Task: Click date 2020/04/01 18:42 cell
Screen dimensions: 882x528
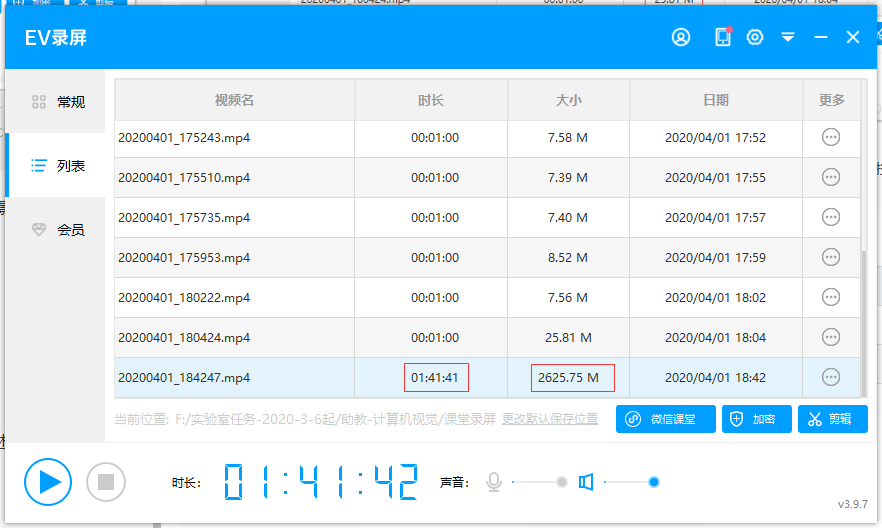Action: pos(716,377)
